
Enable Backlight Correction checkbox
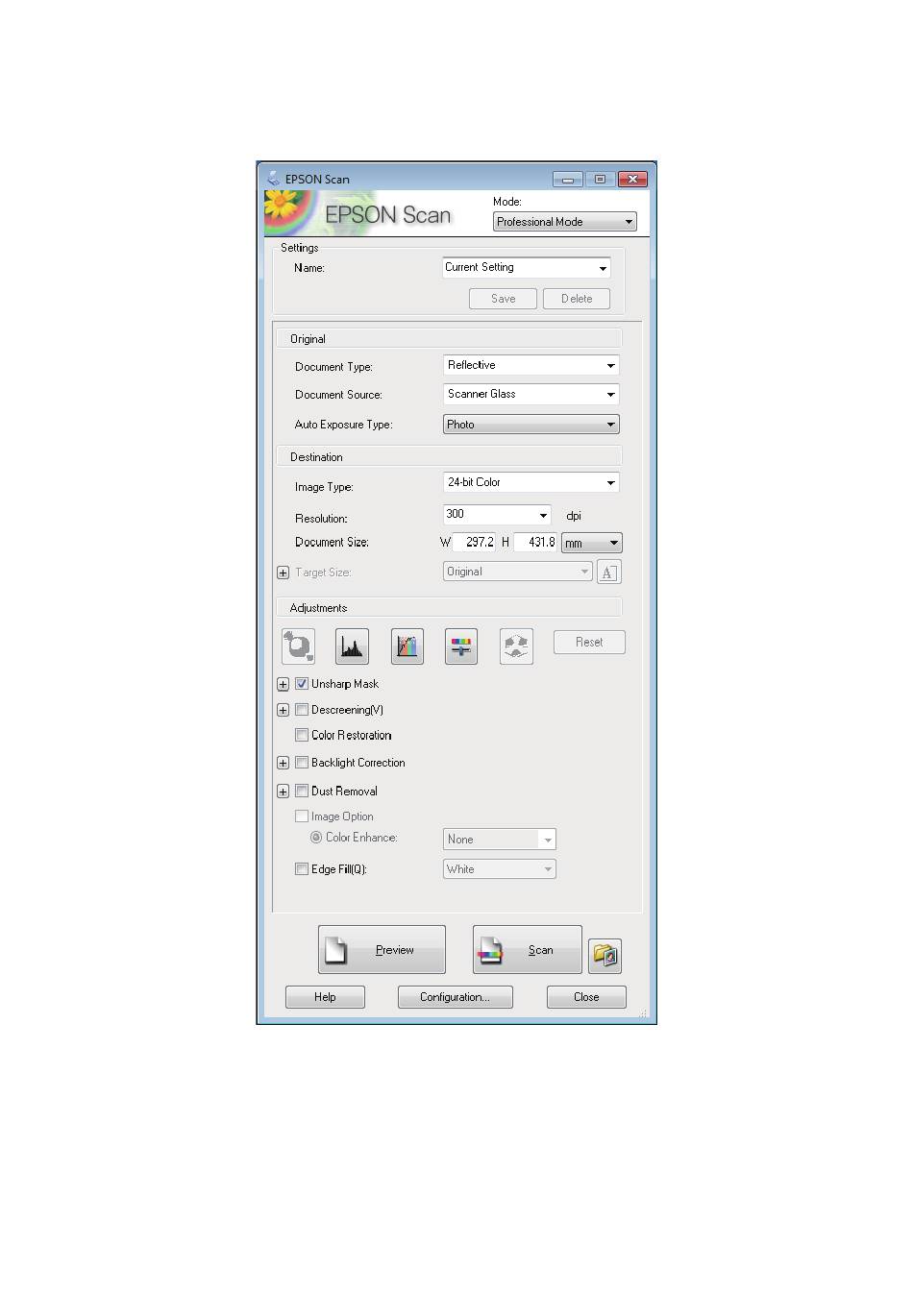coord(302,763)
